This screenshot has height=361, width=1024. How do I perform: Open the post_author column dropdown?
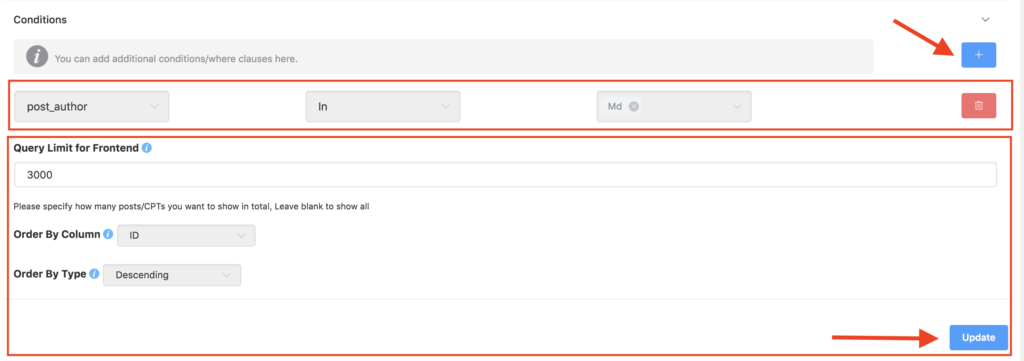pos(92,106)
